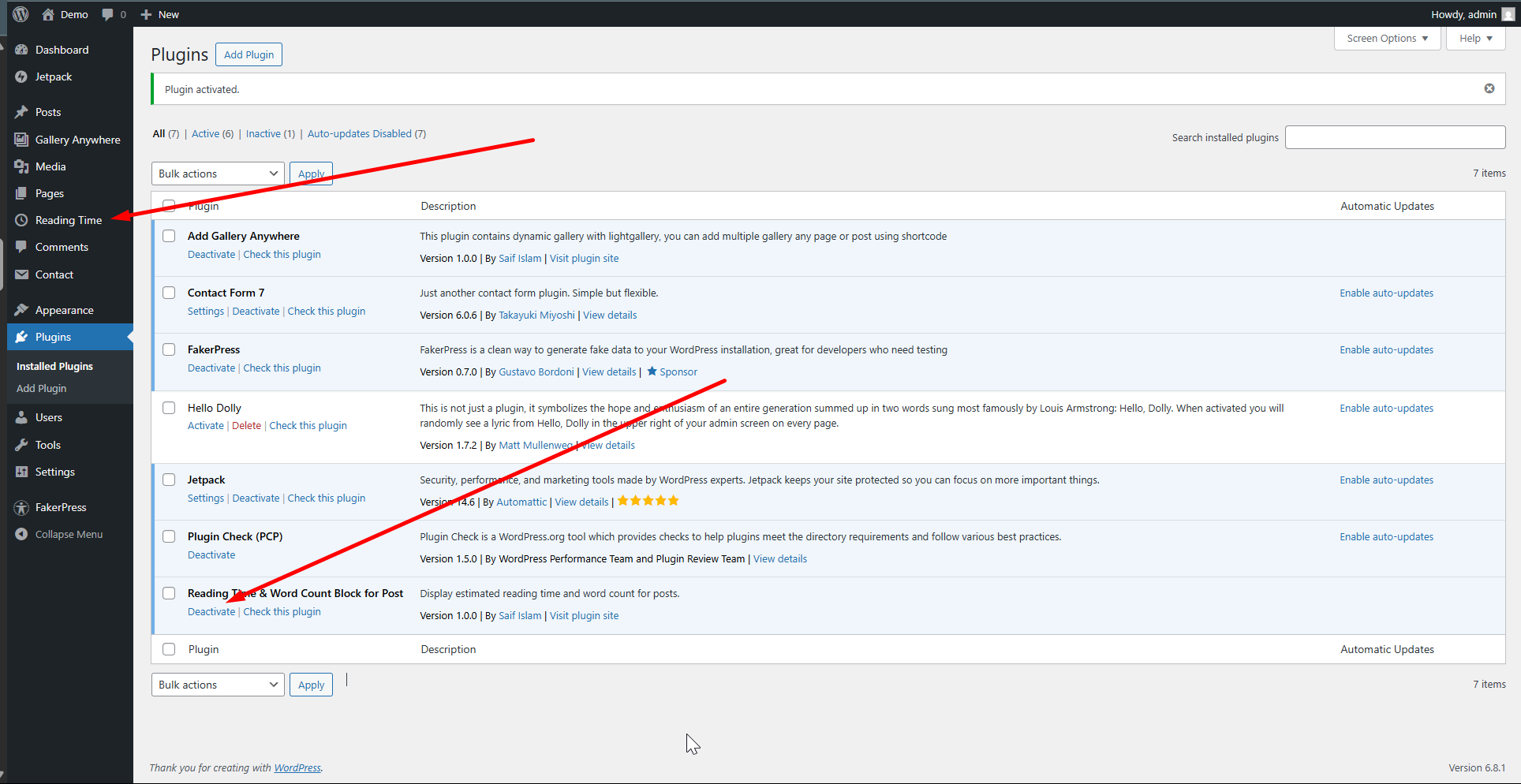Open Installed Plugins submenu item

(54, 366)
